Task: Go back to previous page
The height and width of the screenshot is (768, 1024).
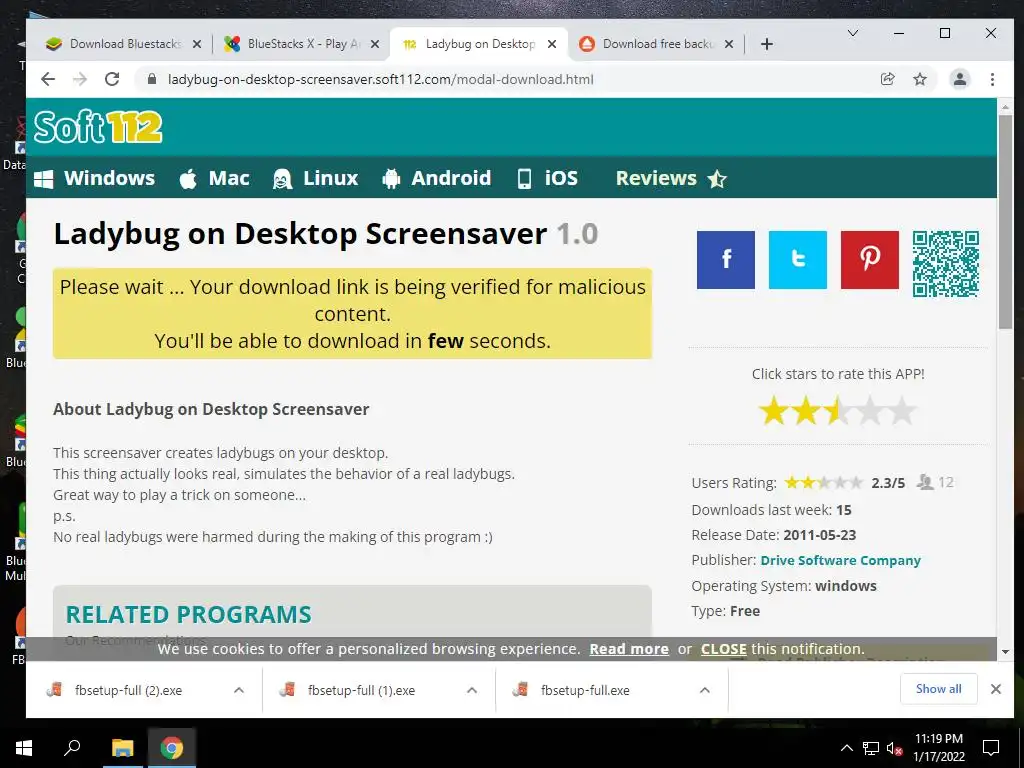Action: [x=48, y=79]
